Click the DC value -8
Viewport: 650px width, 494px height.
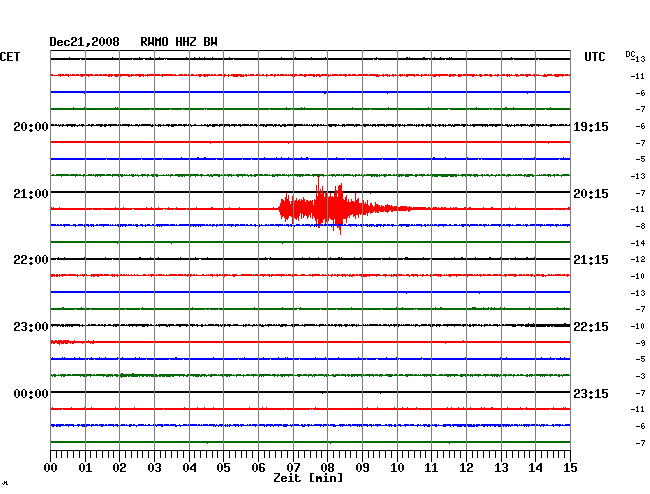coord(640,226)
